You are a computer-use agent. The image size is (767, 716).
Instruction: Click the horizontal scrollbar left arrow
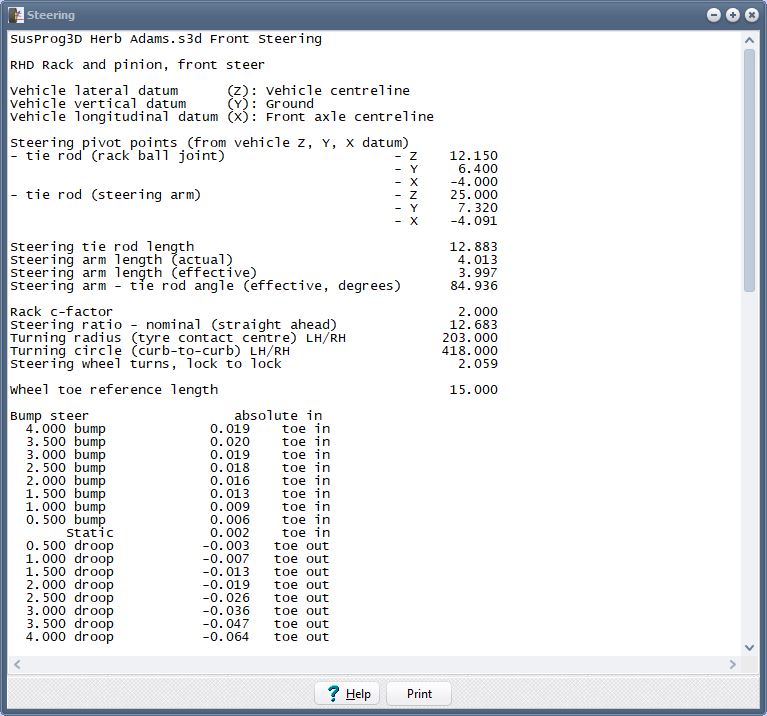(17, 664)
